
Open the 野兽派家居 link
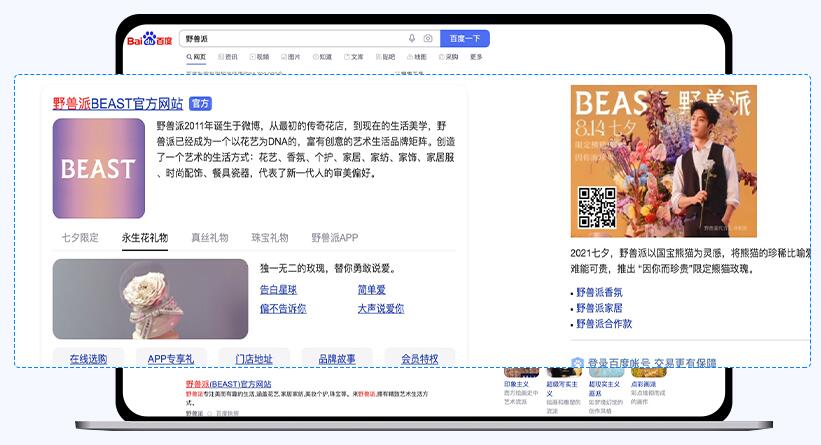(x=599, y=308)
